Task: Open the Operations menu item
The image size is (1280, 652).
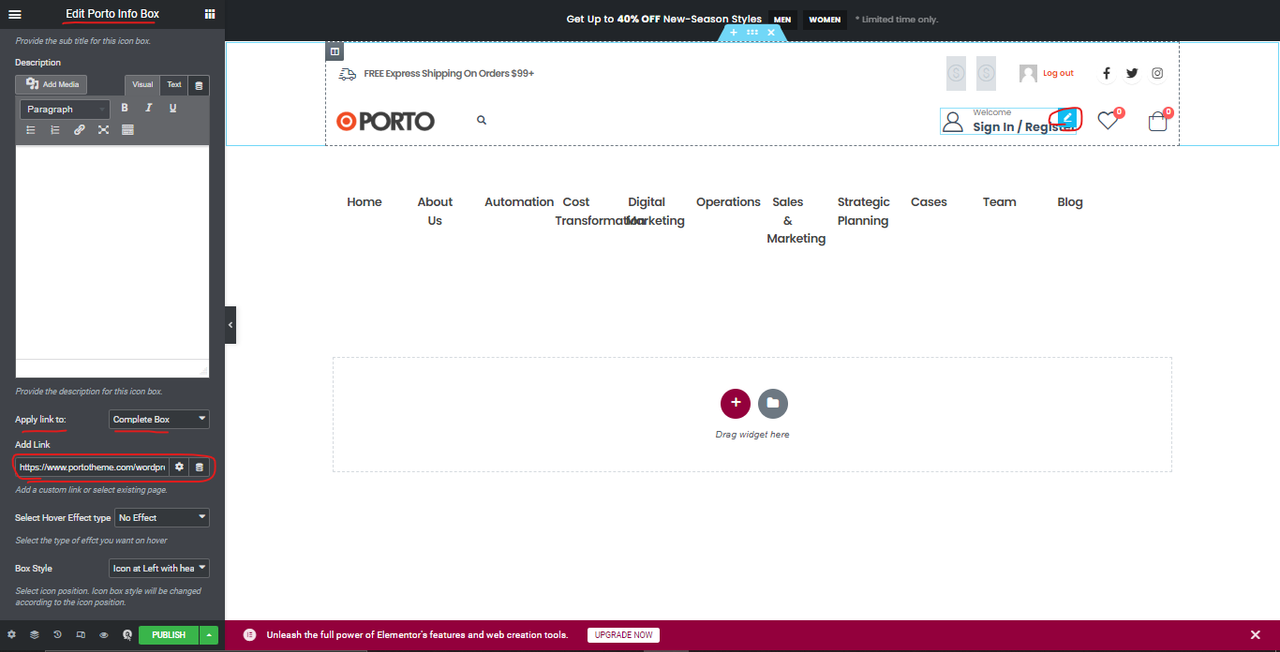Action: click(728, 202)
